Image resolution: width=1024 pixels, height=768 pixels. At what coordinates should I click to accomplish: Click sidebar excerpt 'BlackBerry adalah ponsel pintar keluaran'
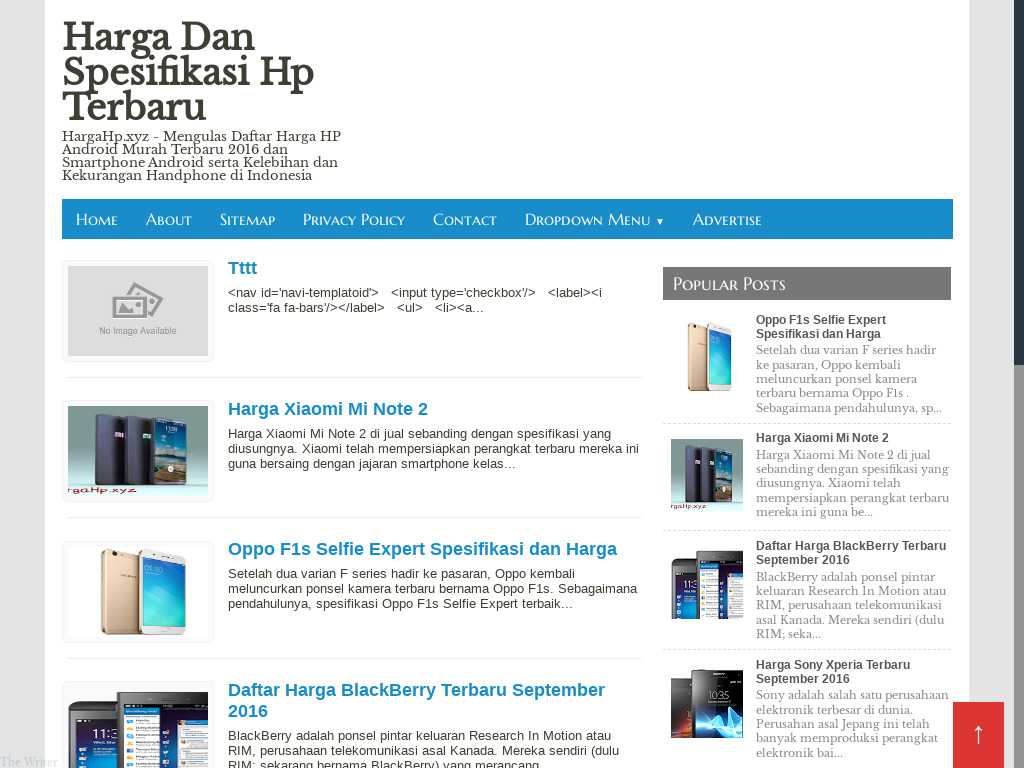(850, 605)
